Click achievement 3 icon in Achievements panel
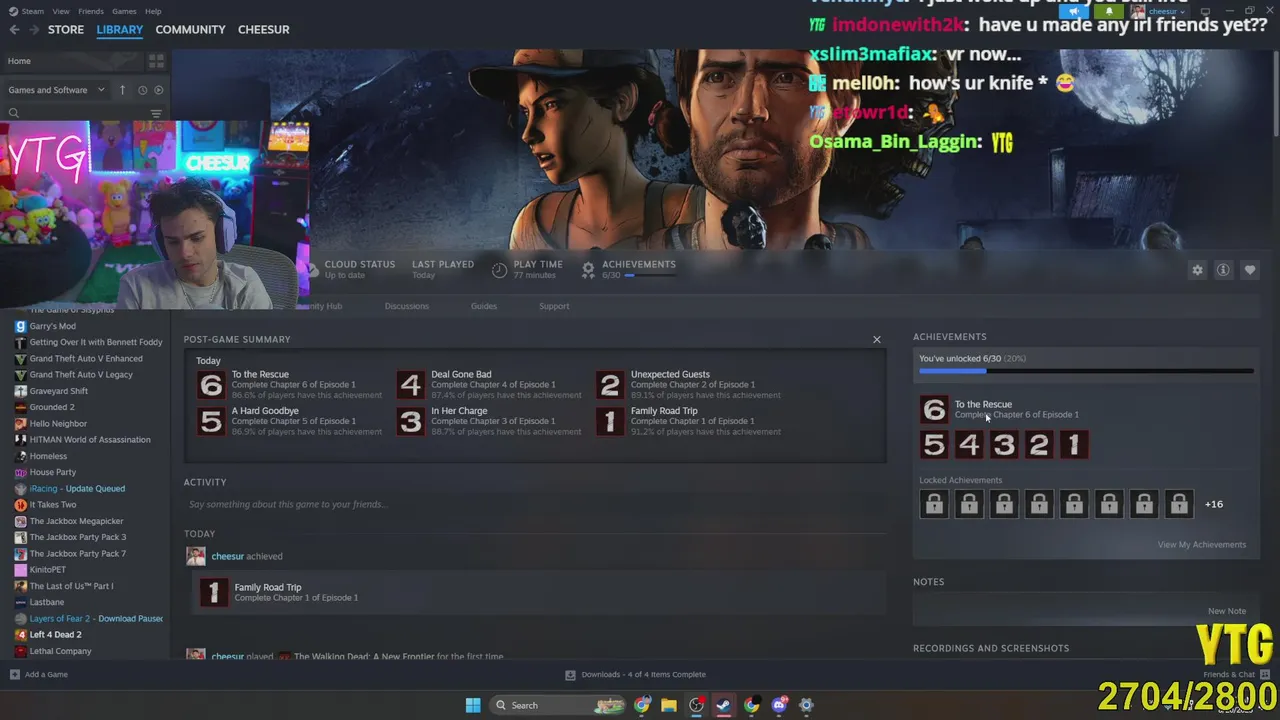 (x=1004, y=444)
